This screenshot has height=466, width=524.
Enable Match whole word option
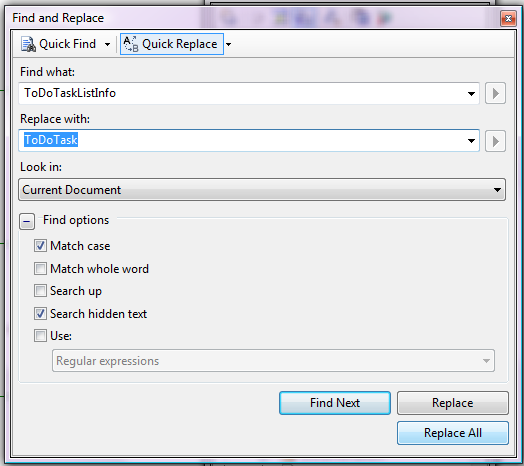[x=40, y=268]
